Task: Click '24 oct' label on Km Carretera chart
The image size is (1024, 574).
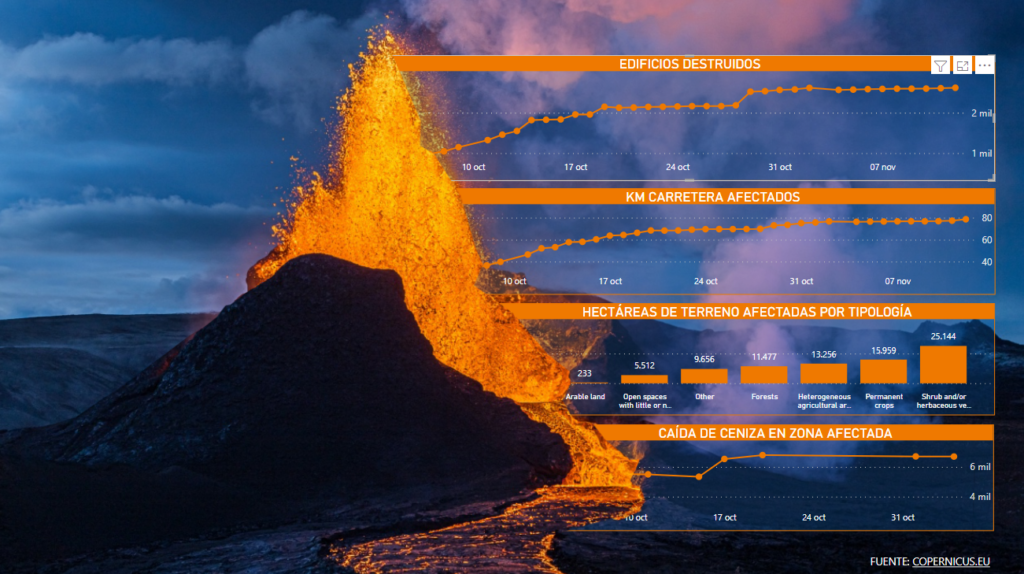Action: point(705,281)
